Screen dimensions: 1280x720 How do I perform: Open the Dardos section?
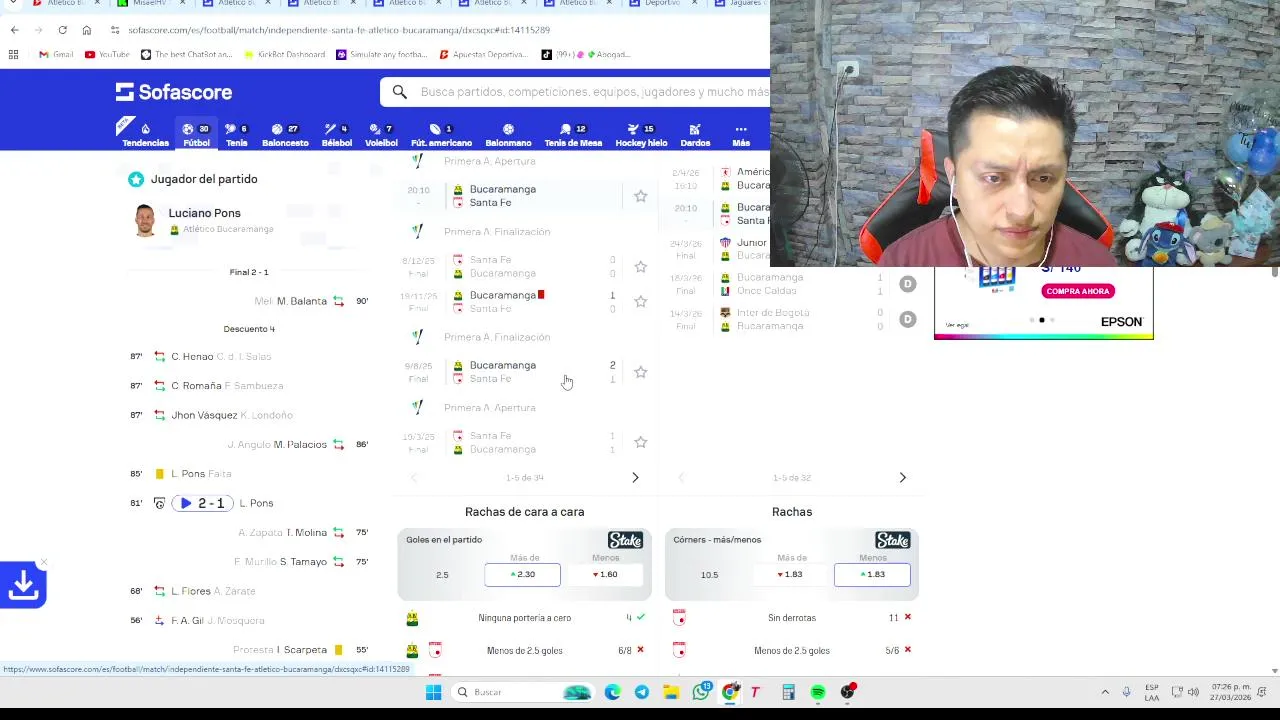(695, 134)
